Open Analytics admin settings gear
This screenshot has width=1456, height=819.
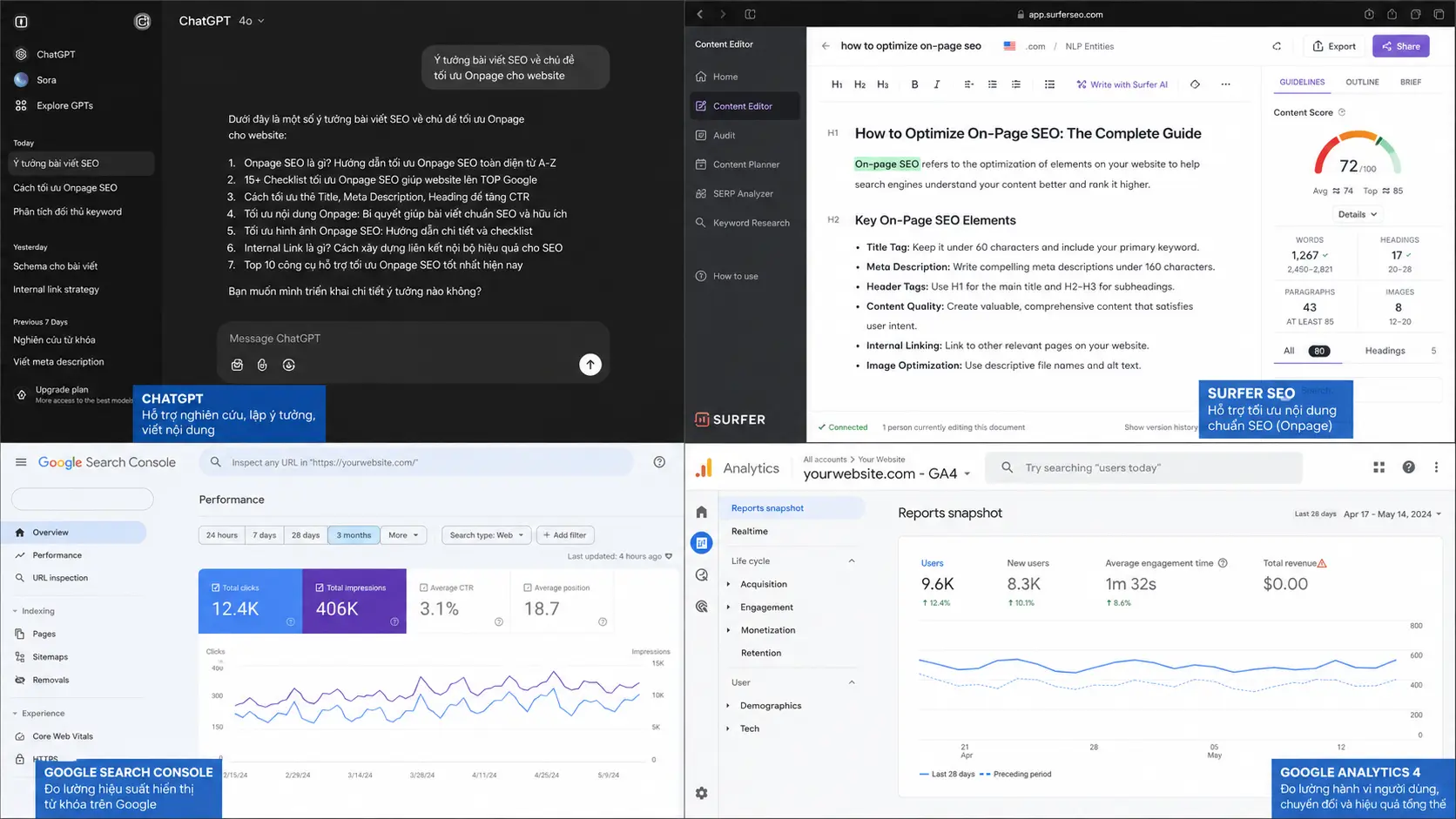pyautogui.click(x=702, y=793)
